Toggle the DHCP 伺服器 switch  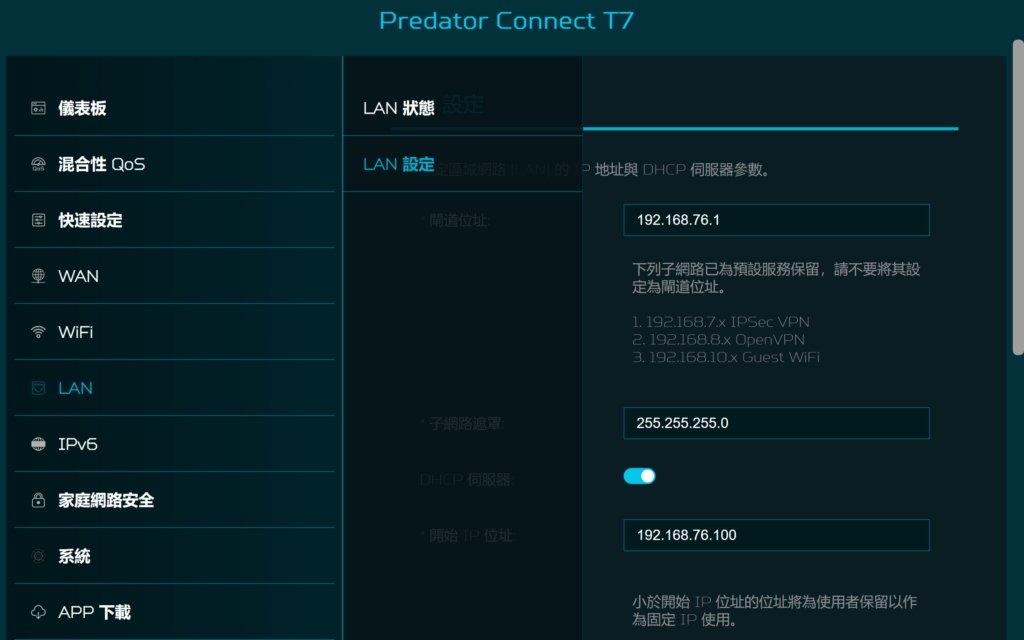(639, 476)
